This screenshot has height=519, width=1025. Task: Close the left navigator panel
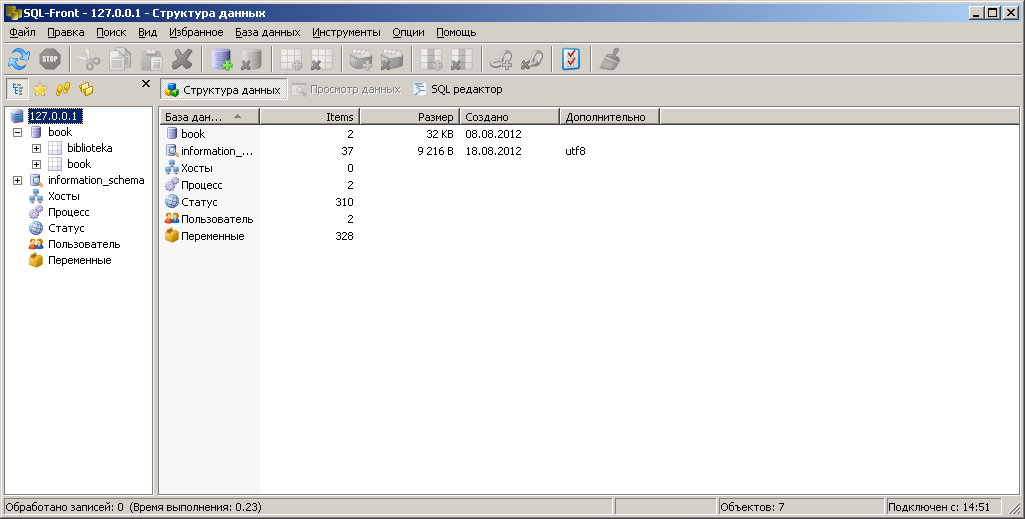tap(146, 84)
